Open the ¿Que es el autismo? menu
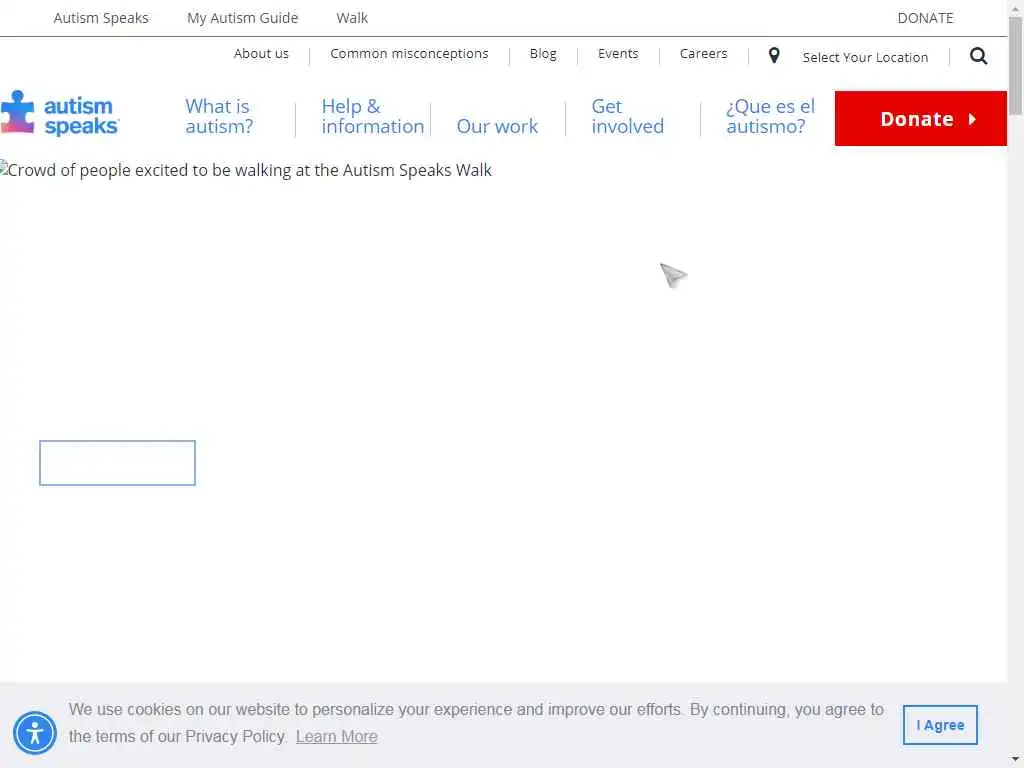The image size is (1024, 768). click(x=771, y=116)
